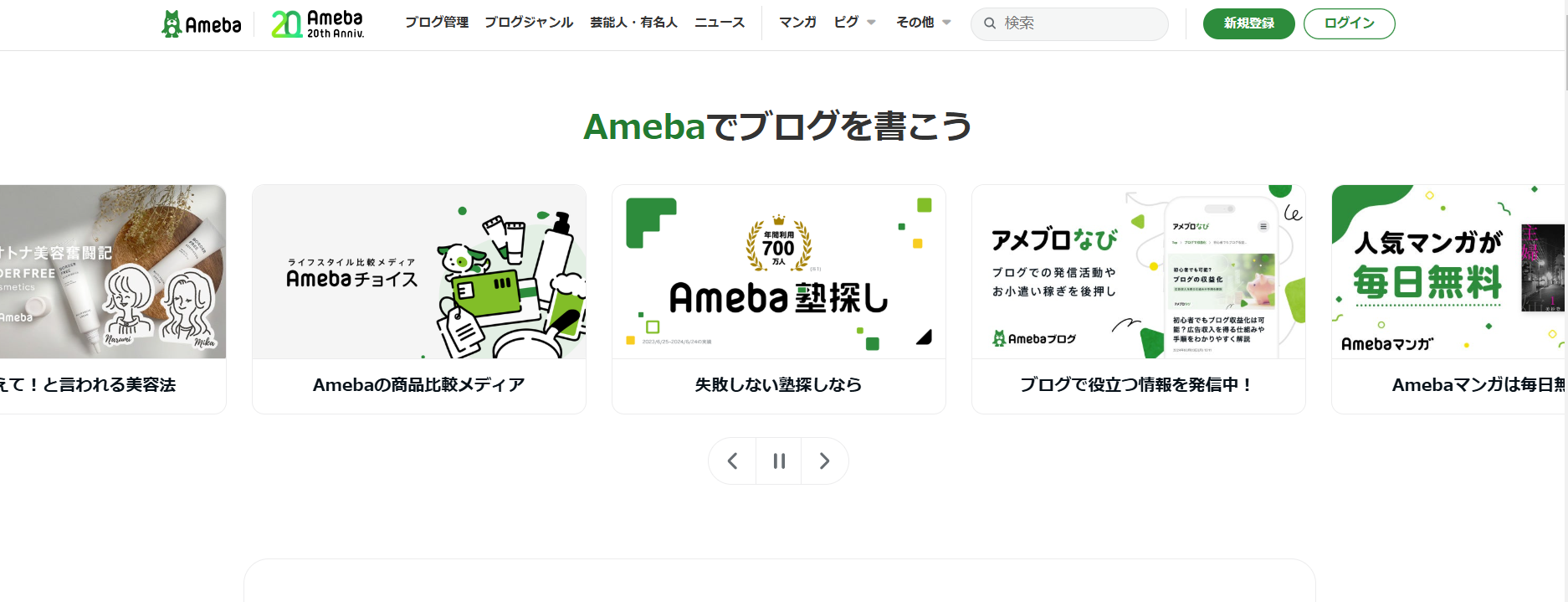
Task: Go to ブログジャンル in navigation
Action: click(x=529, y=23)
